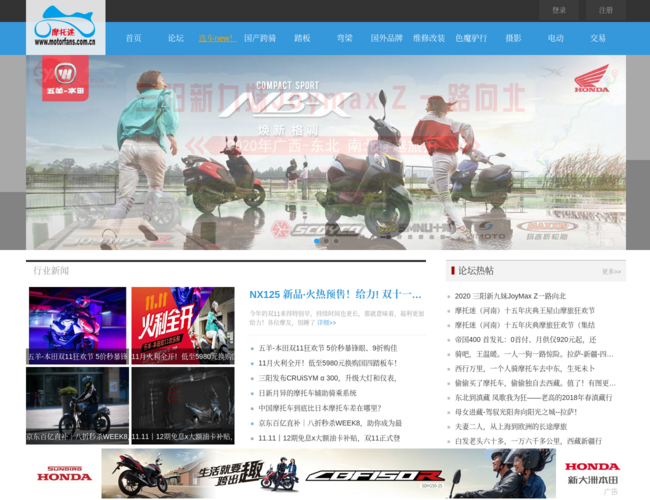Select 踏板 in the navigation bar
Screen dimensions: 650x500
pyautogui.click(x=302, y=38)
